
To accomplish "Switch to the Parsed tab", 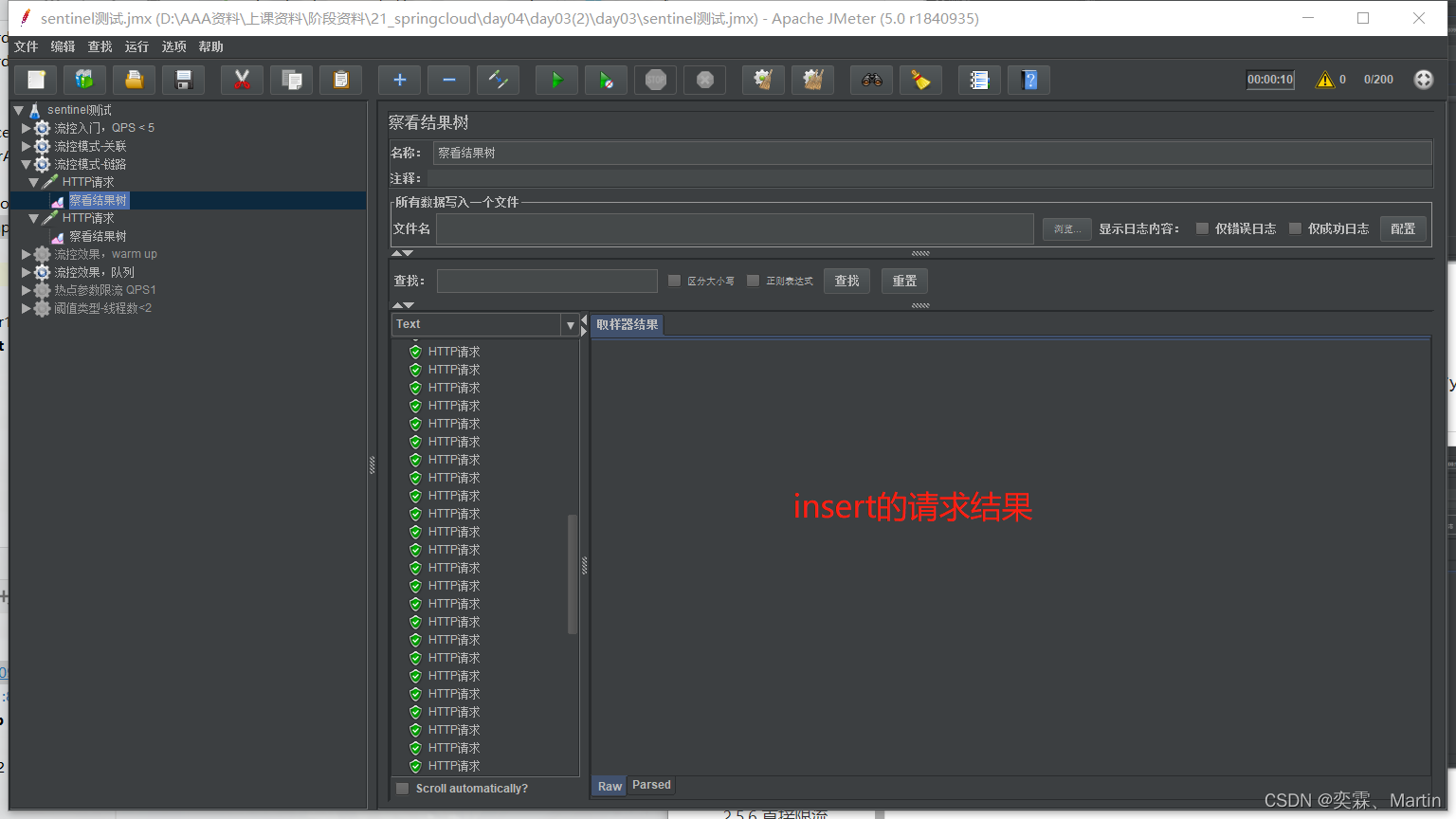I will (x=651, y=785).
